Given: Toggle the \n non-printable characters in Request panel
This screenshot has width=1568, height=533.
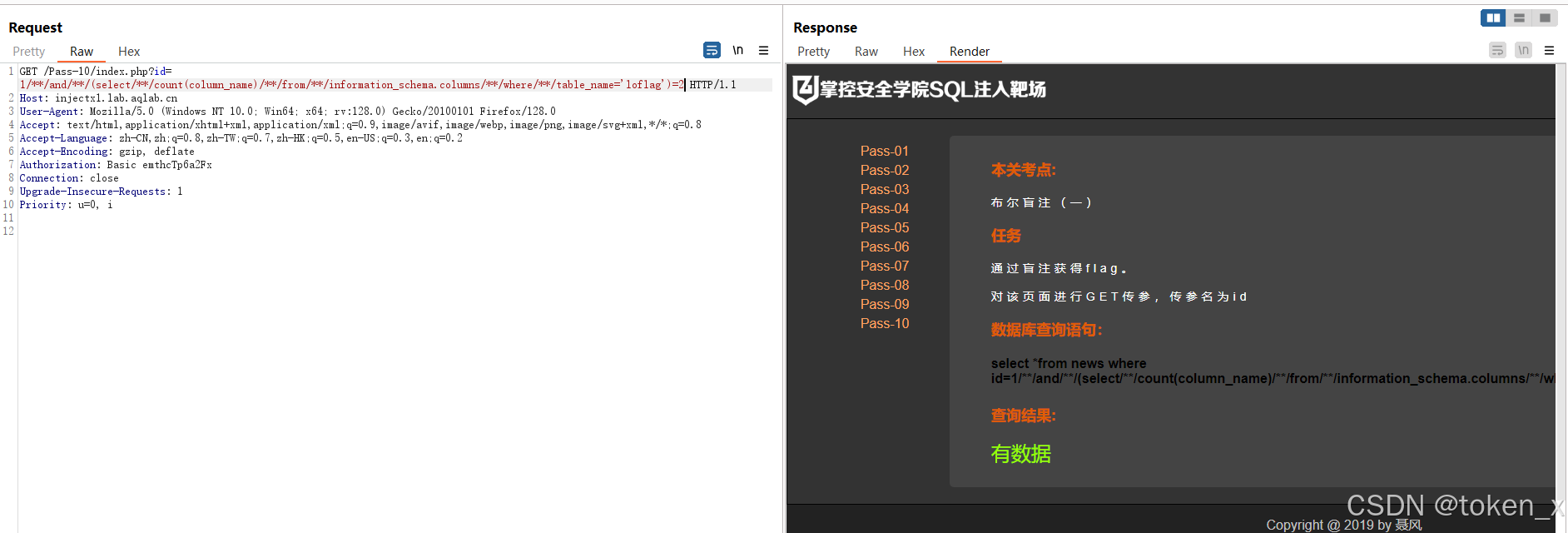Looking at the screenshot, I should coord(737,51).
